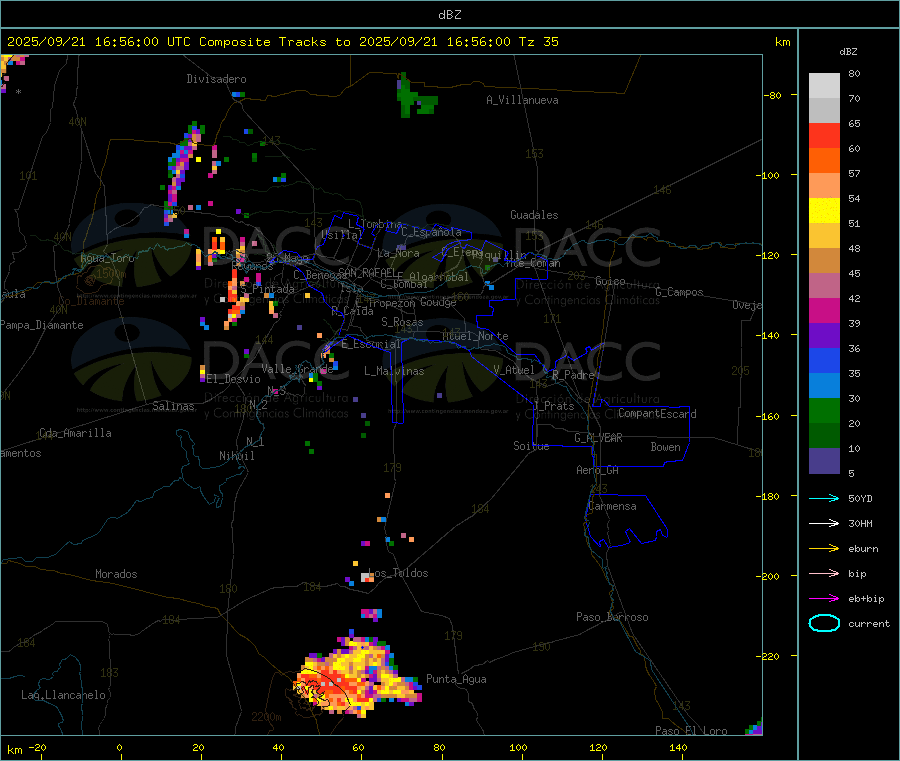Pick the red 60-65 dBZ legend swatch
Image resolution: width=900 pixels, height=761 pixels.
824,136
